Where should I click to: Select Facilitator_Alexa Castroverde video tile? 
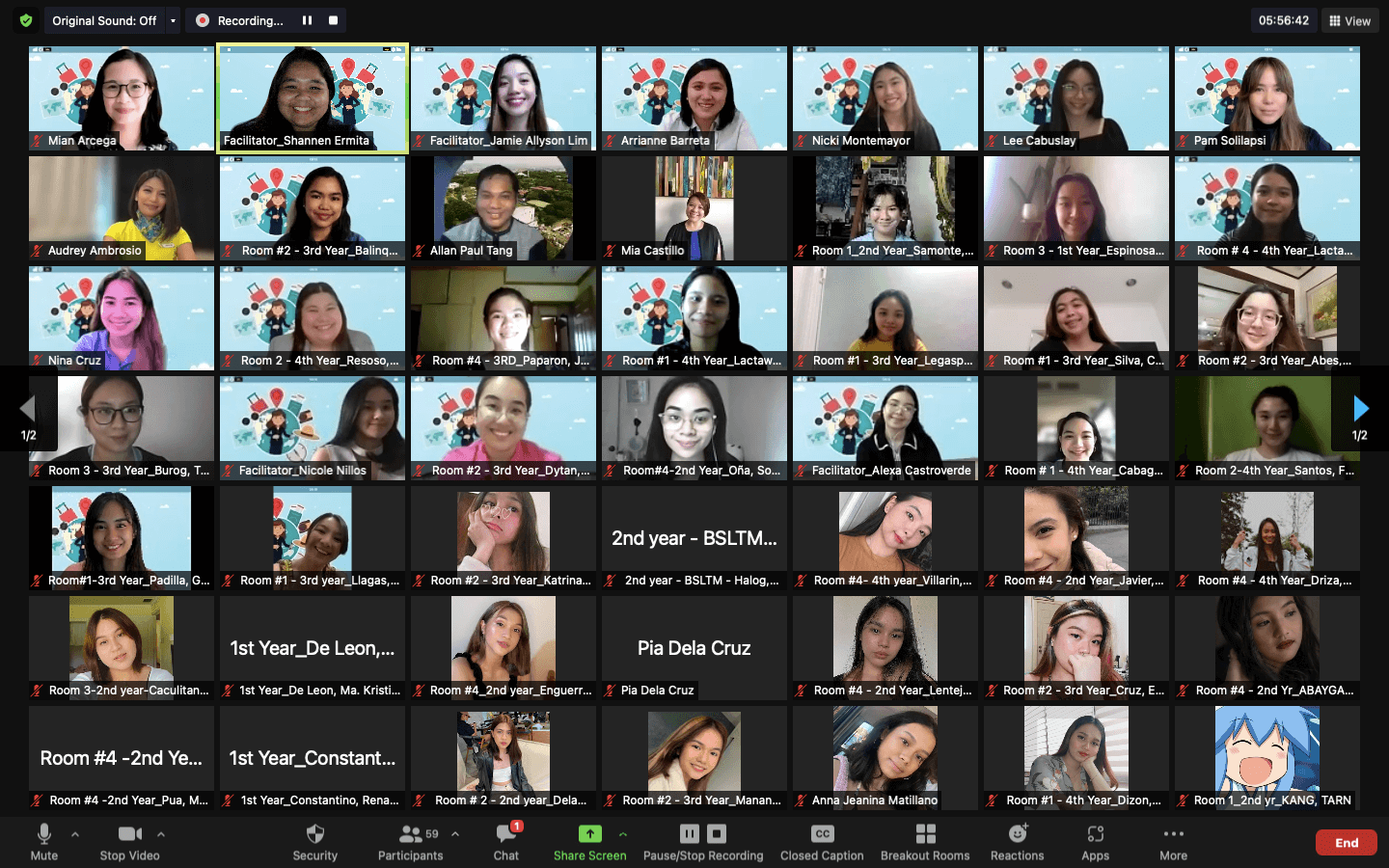point(885,428)
